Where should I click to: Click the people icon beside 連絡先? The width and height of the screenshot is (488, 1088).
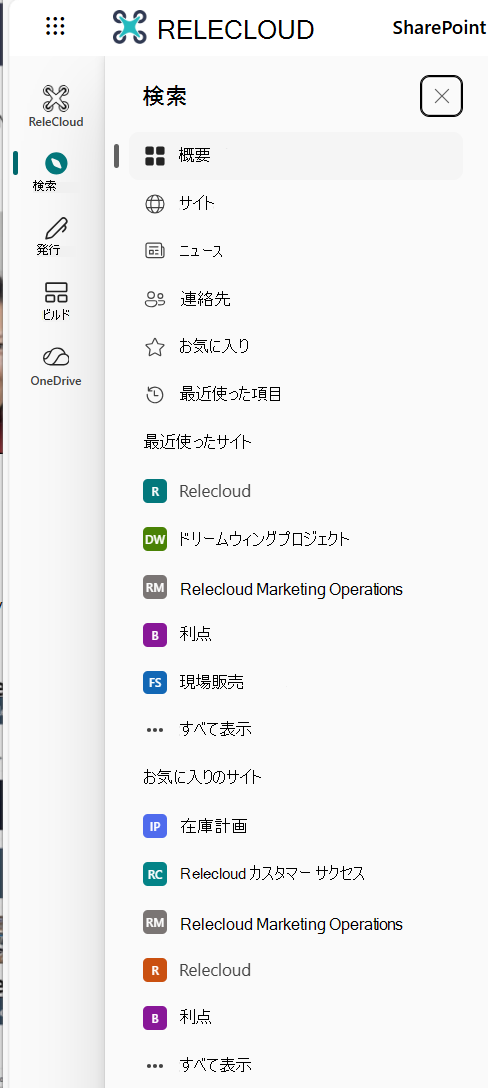pyautogui.click(x=155, y=299)
